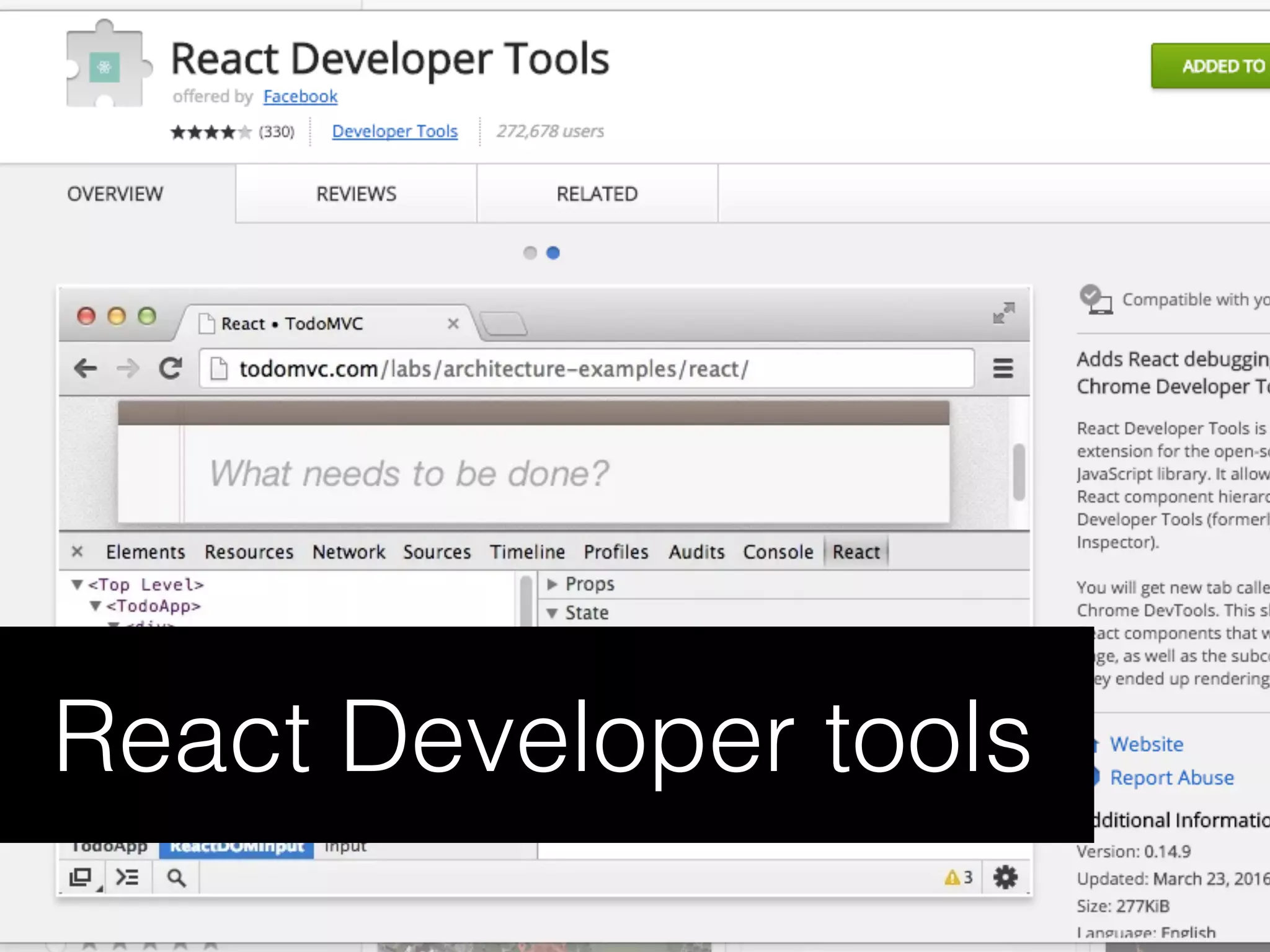Image resolution: width=1270 pixels, height=952 pixels.
Task: Switch to the RELATED tab
Action: [597, 194]
